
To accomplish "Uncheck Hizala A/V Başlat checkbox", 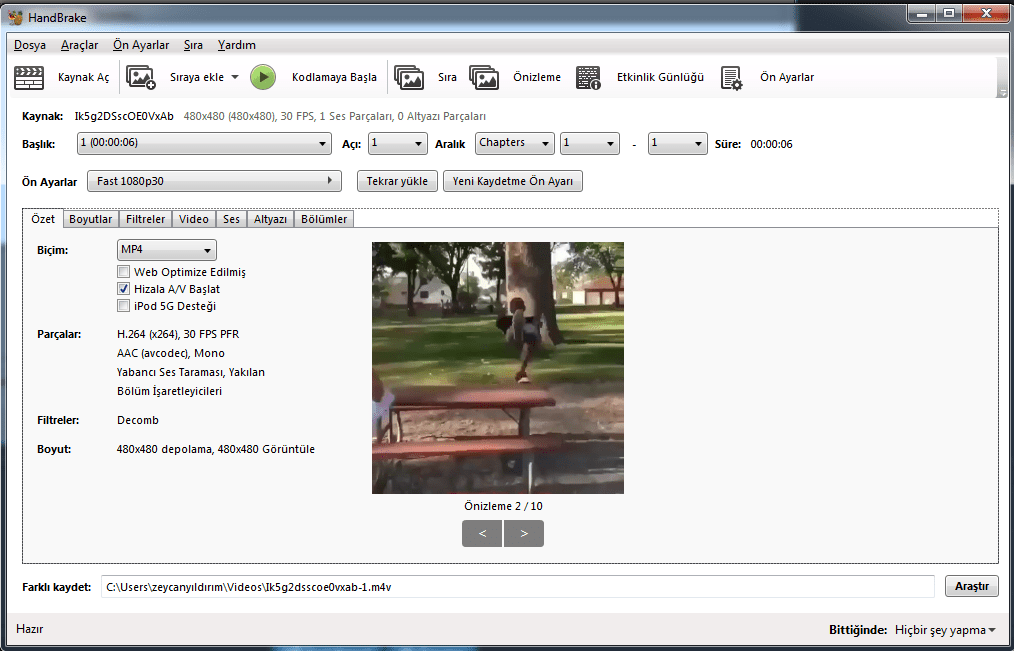I will 124,289.
